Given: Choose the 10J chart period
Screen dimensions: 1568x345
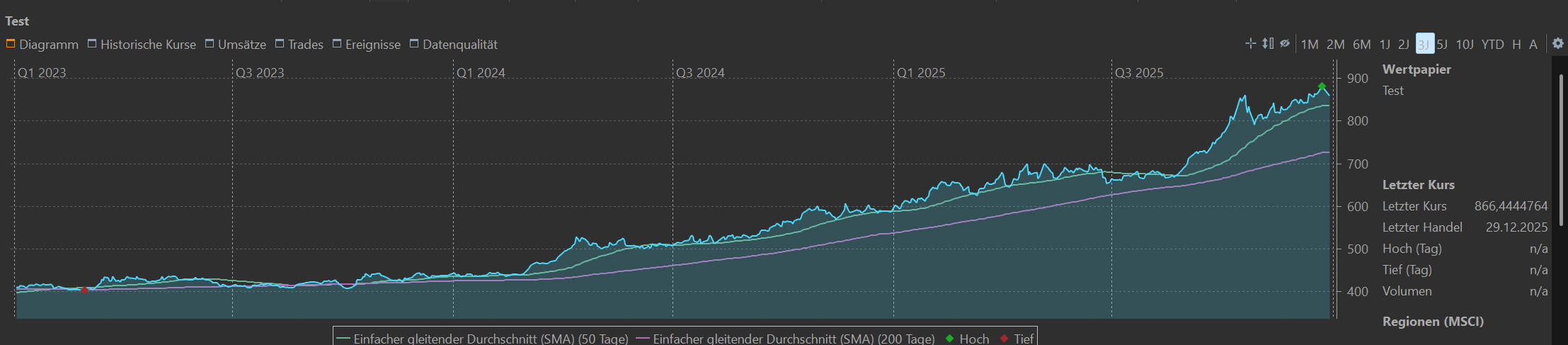Looking at the screenshot, I should (x=1465, y=44).
